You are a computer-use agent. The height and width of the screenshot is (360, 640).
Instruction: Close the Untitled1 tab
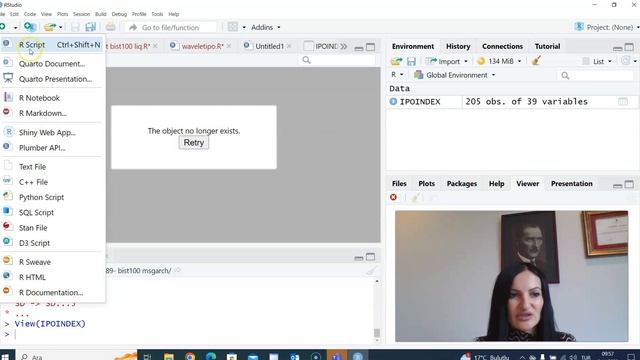[x=289, y=46]
